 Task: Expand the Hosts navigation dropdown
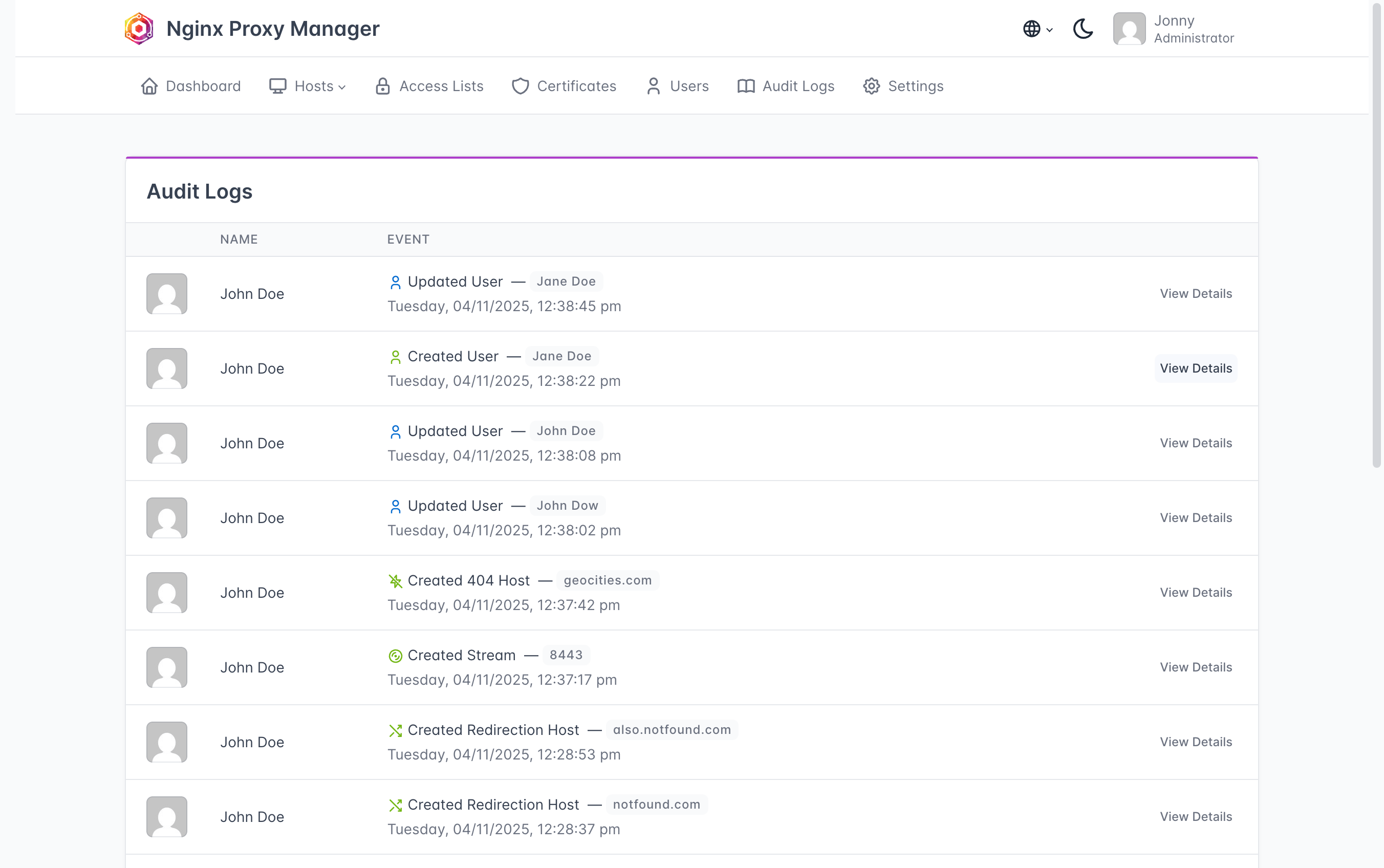click(x=308, y=86)
